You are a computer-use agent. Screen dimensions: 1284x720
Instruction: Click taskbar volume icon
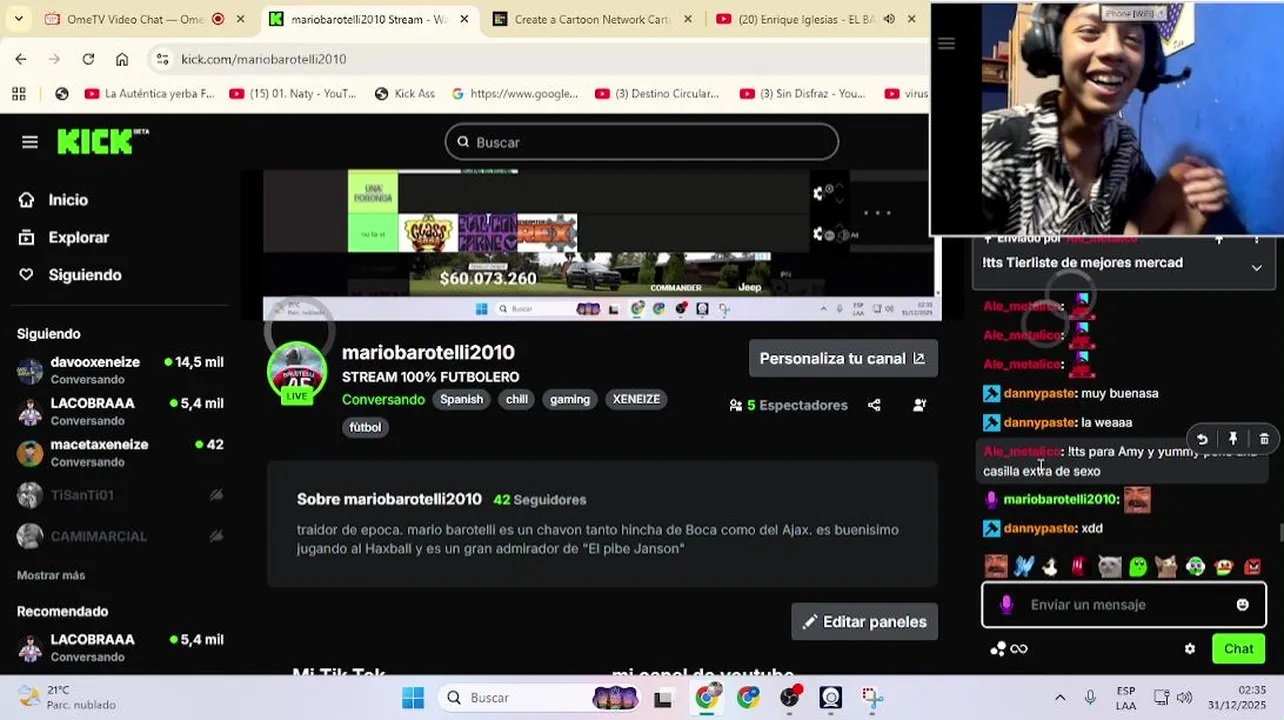1185,698
